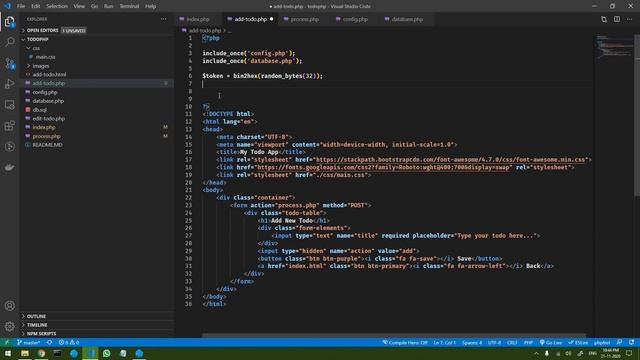Change the UTF-8 file encoding

pos(494,342)
